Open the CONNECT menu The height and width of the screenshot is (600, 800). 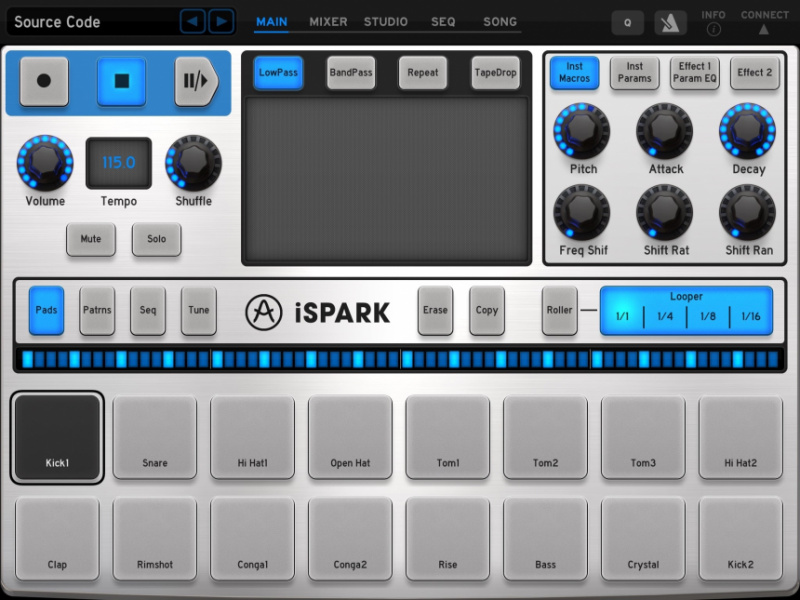tap(764, 20)
